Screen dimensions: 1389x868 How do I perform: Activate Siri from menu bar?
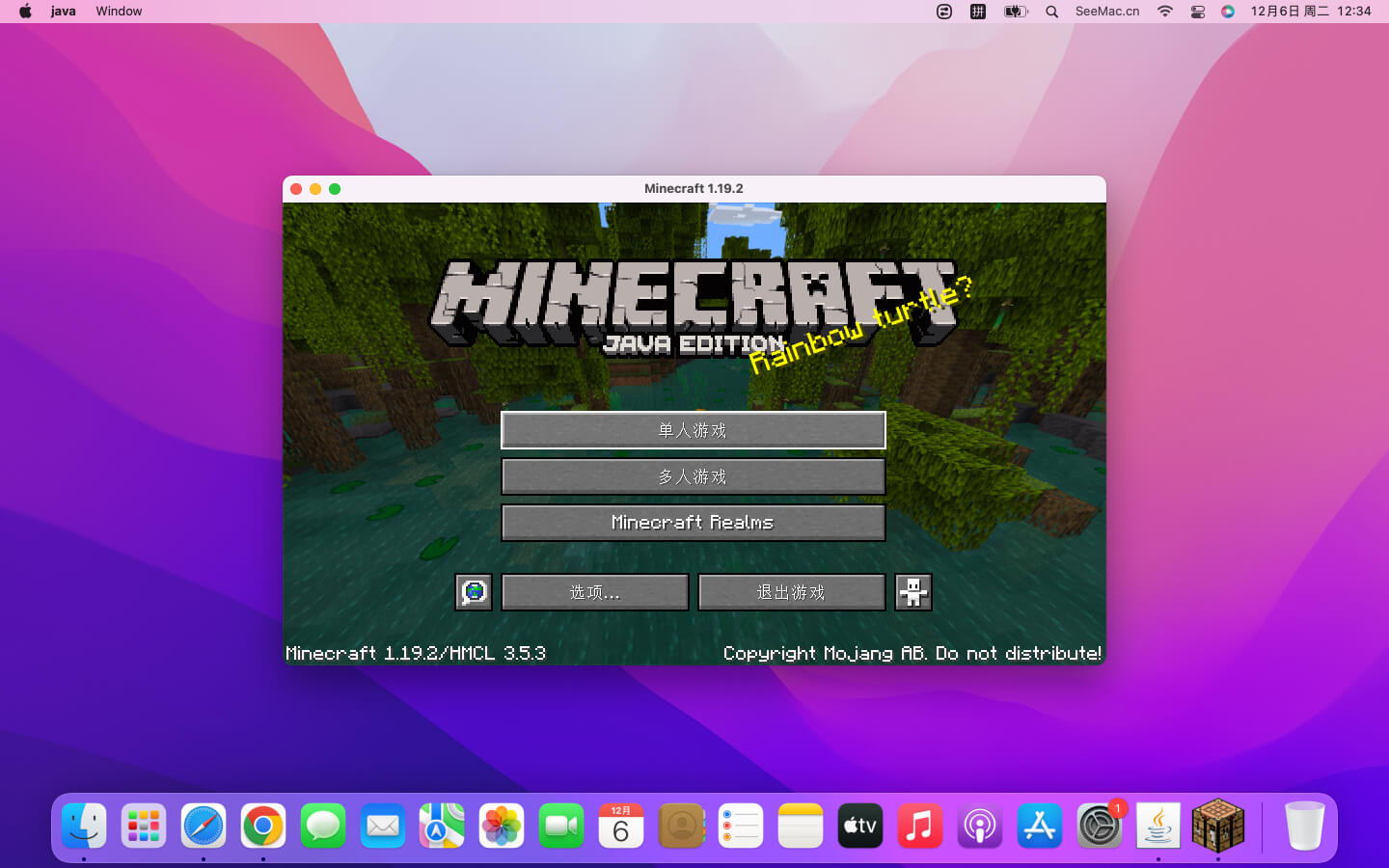pyautogui.click(x=1228, y=12)
